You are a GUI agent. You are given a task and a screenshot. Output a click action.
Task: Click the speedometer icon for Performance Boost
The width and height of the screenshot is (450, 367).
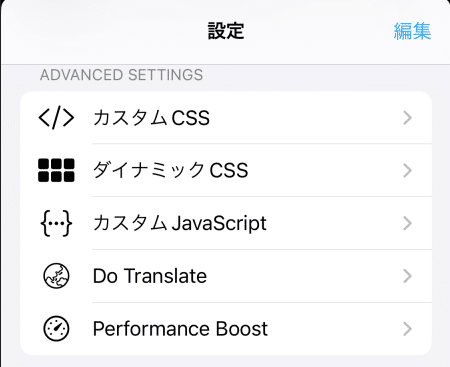click(x=56, y=329)
